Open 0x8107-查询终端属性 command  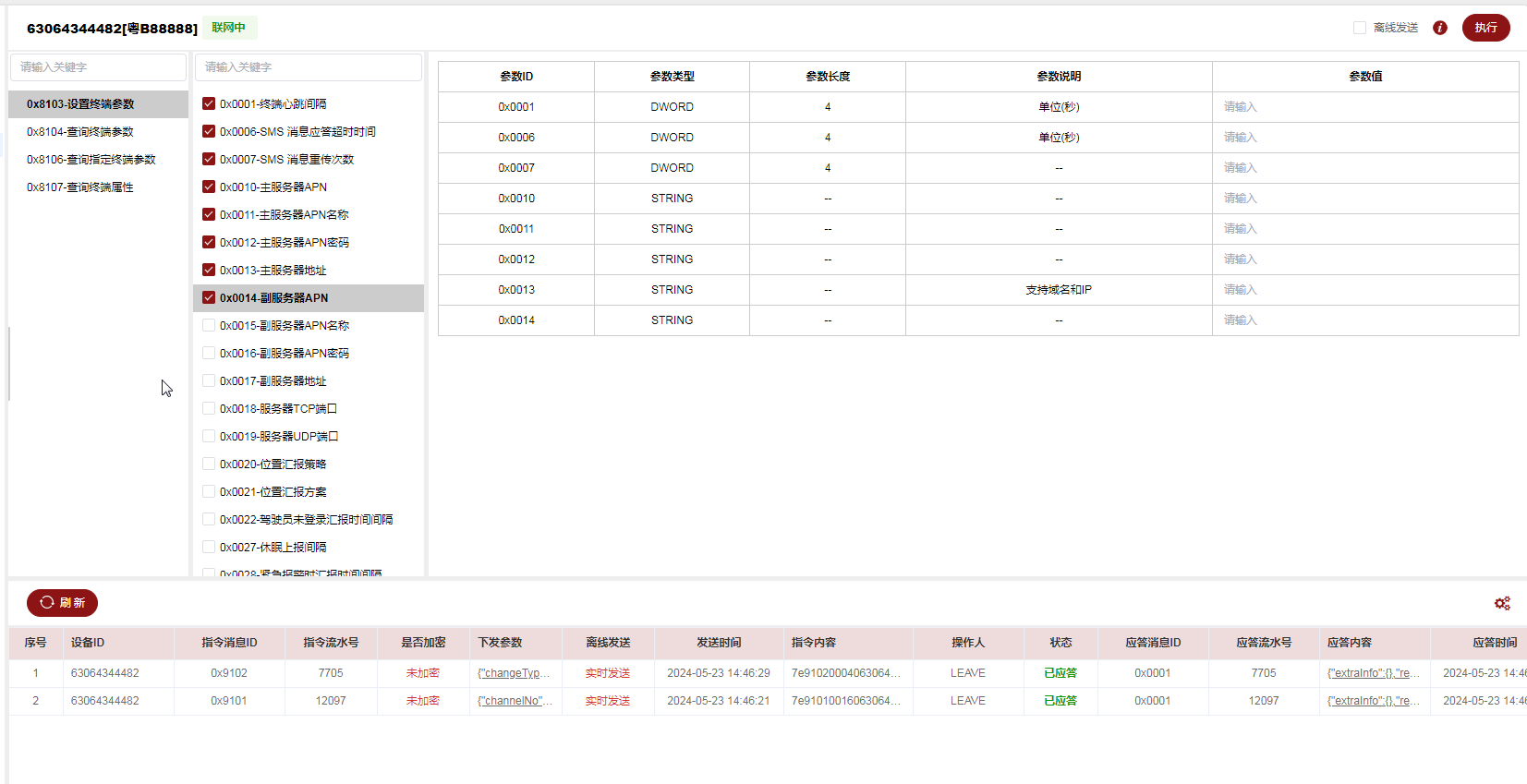[x=80, y=187]
